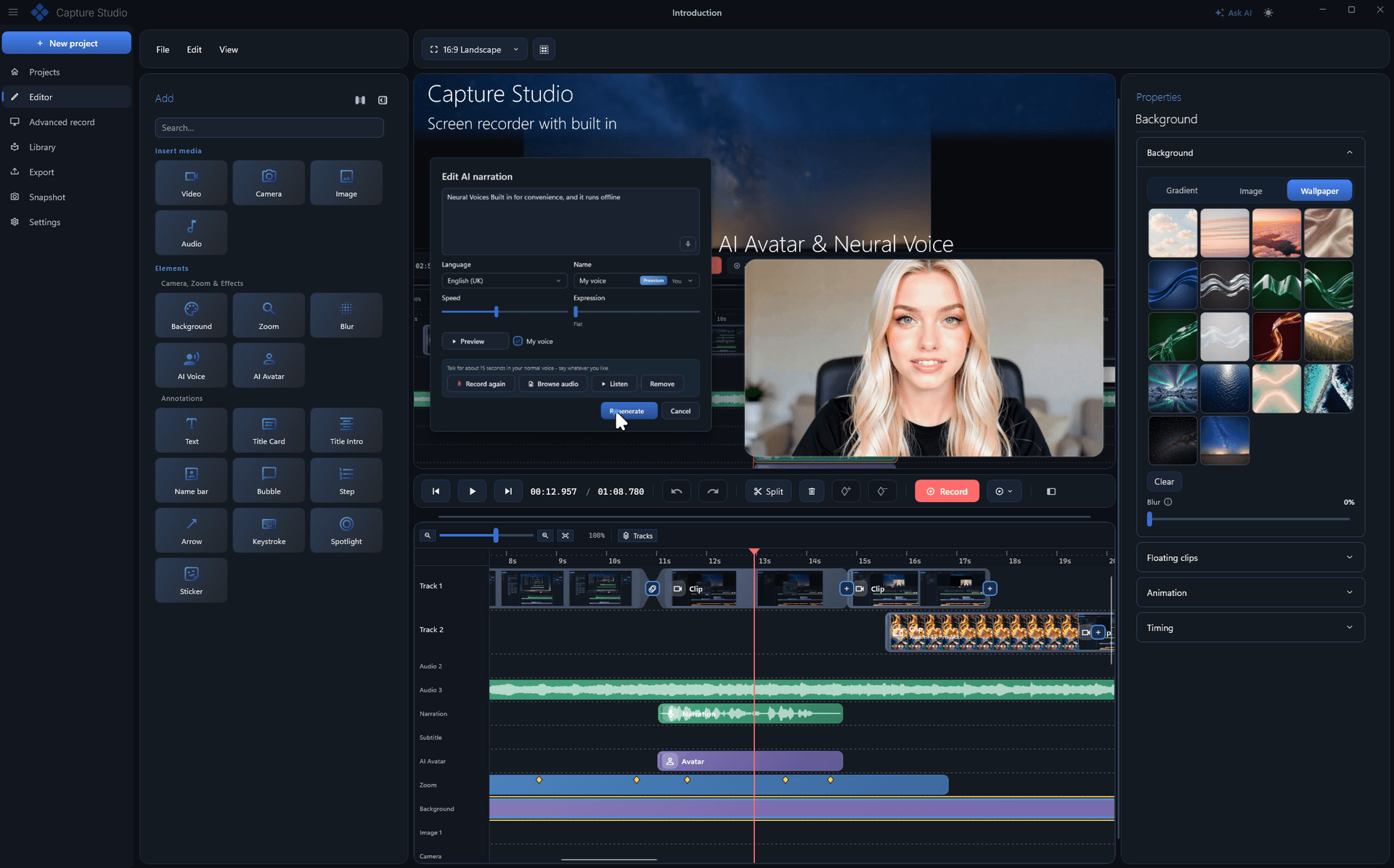Open record options dropdown next to Record
The height and width of the screenshot is (868, 1394).
[x=1003, y=491]
